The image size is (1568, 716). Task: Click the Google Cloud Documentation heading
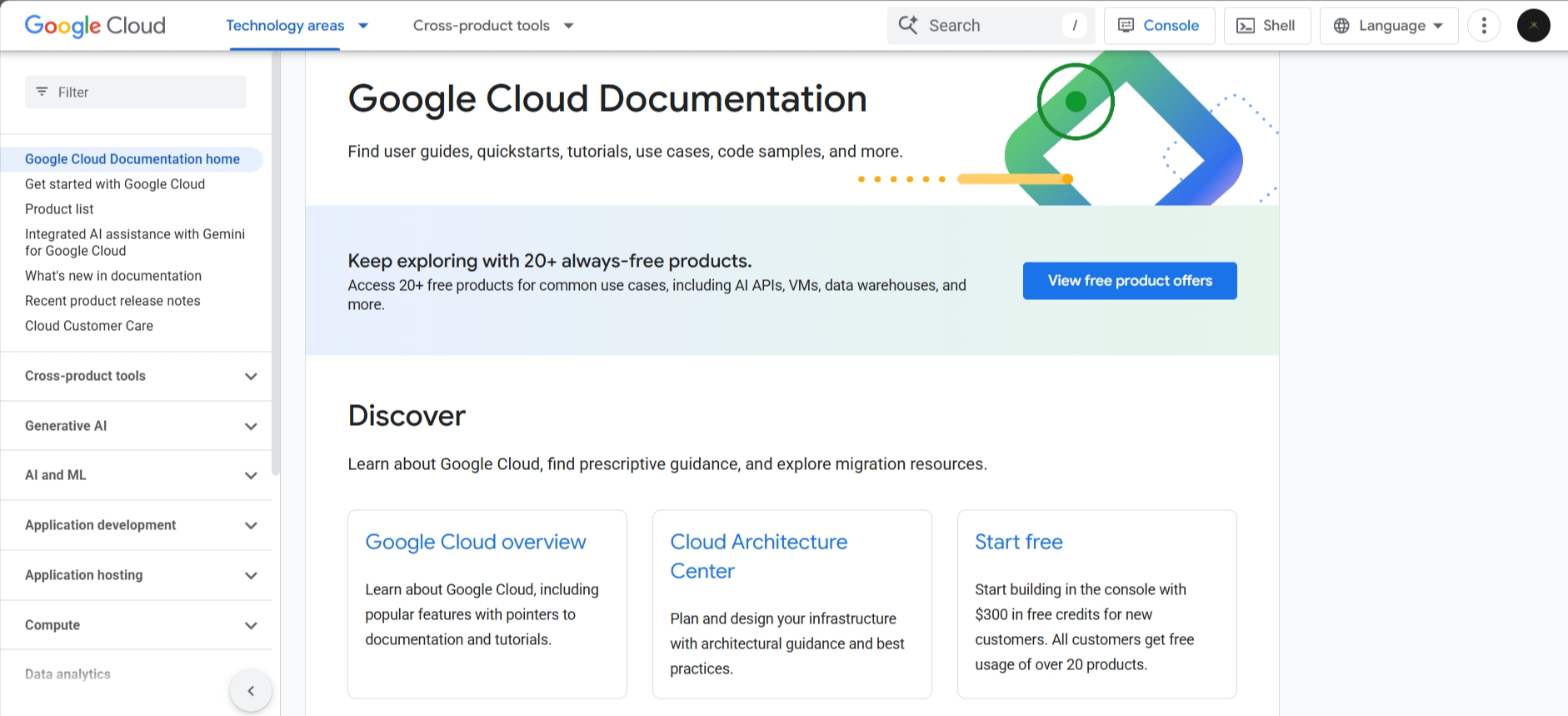point(607,99)
